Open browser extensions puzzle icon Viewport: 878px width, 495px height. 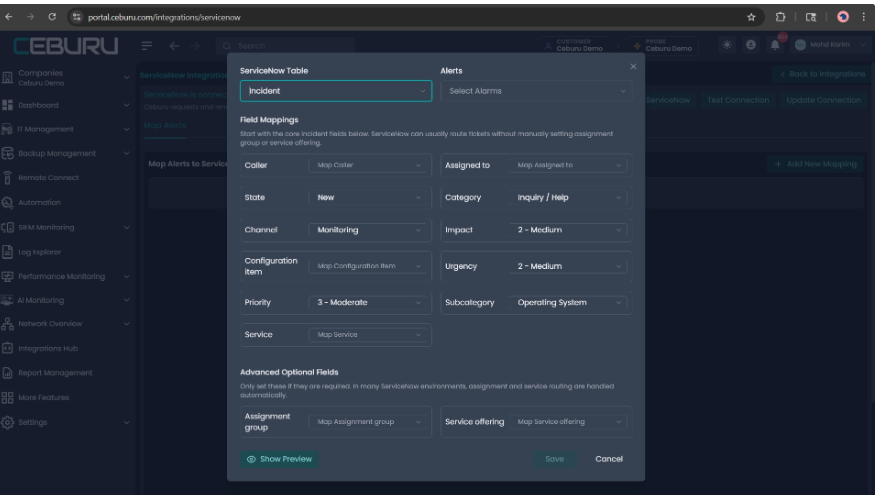(x=780, y=17)
